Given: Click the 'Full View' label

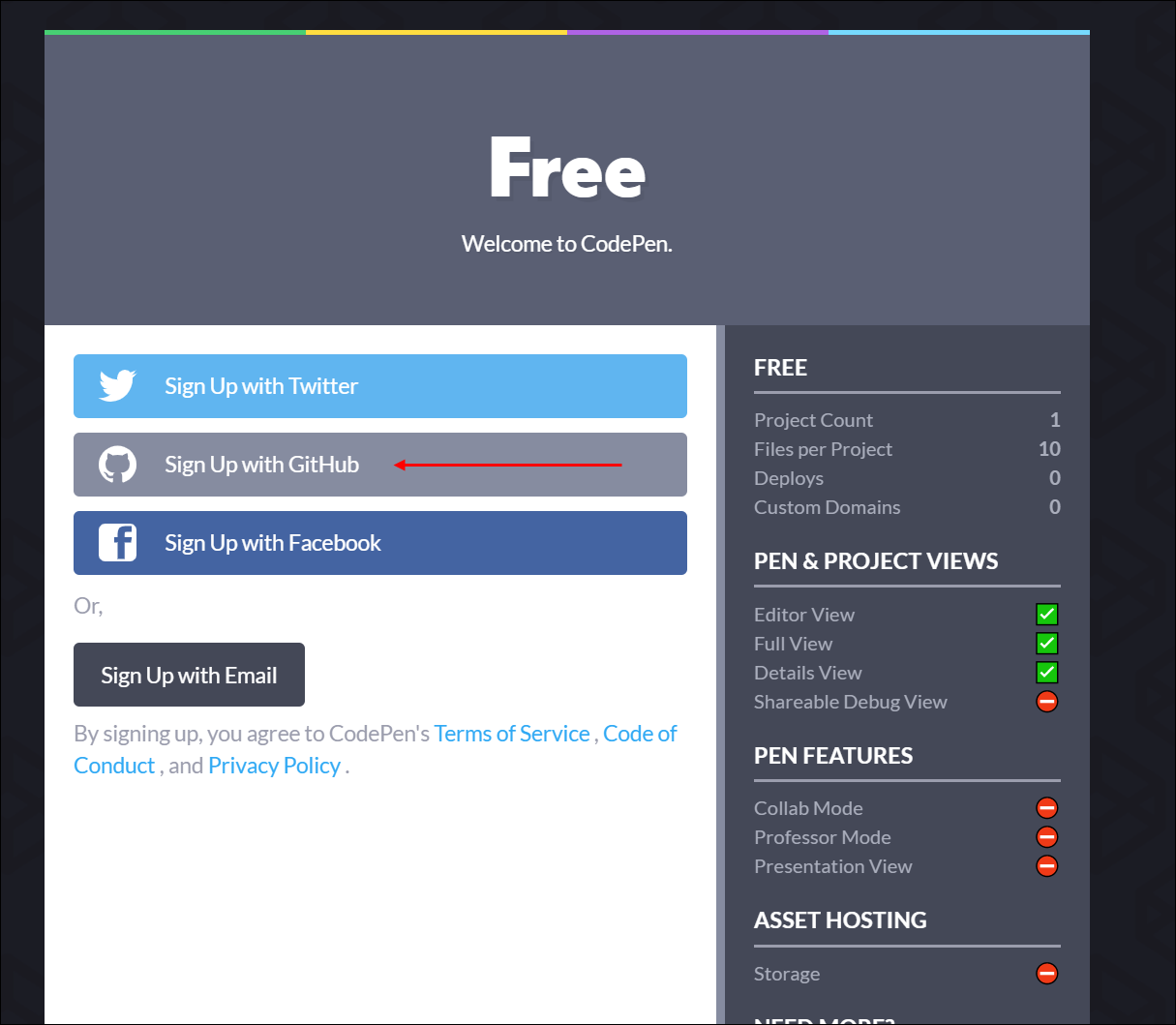Looking at the screenshot, I should coord(793,644).
